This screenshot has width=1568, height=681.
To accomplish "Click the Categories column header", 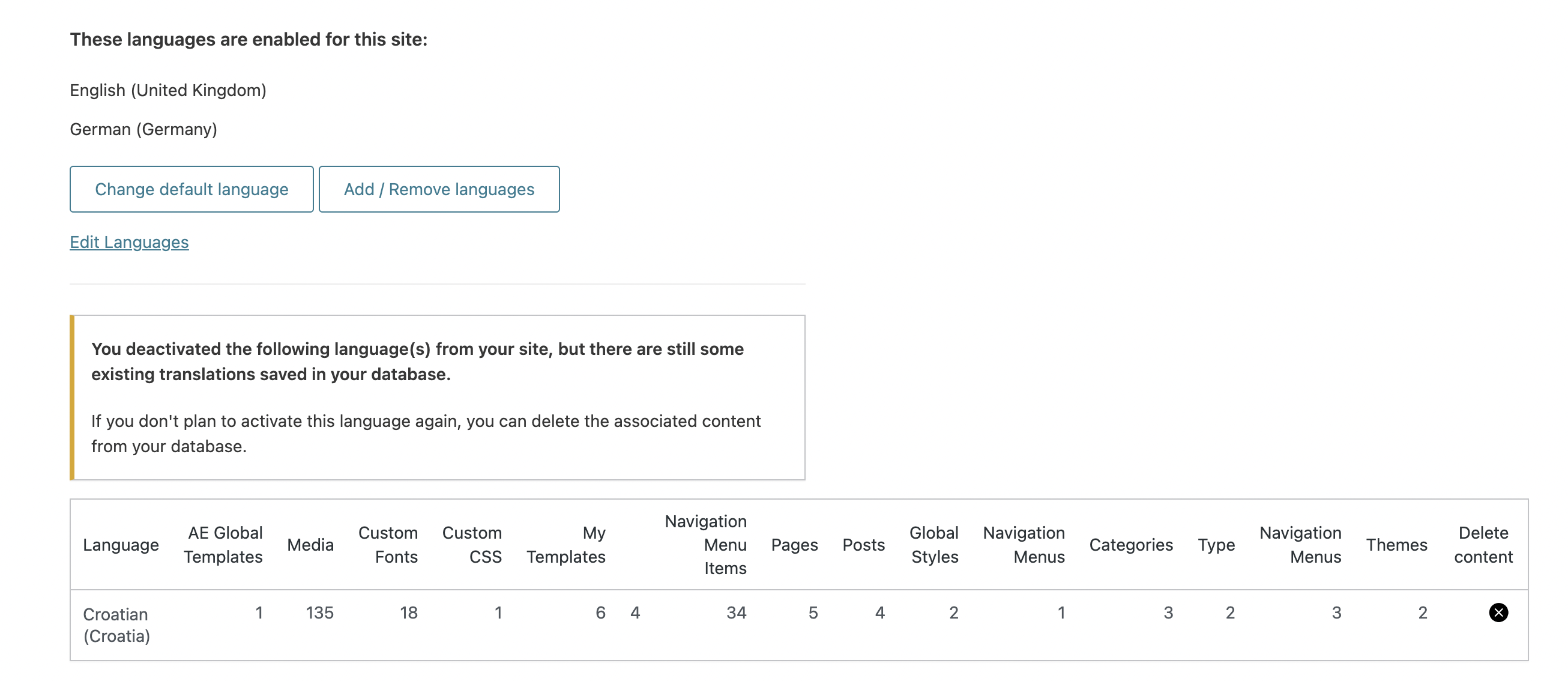I will click(1131, 545).
